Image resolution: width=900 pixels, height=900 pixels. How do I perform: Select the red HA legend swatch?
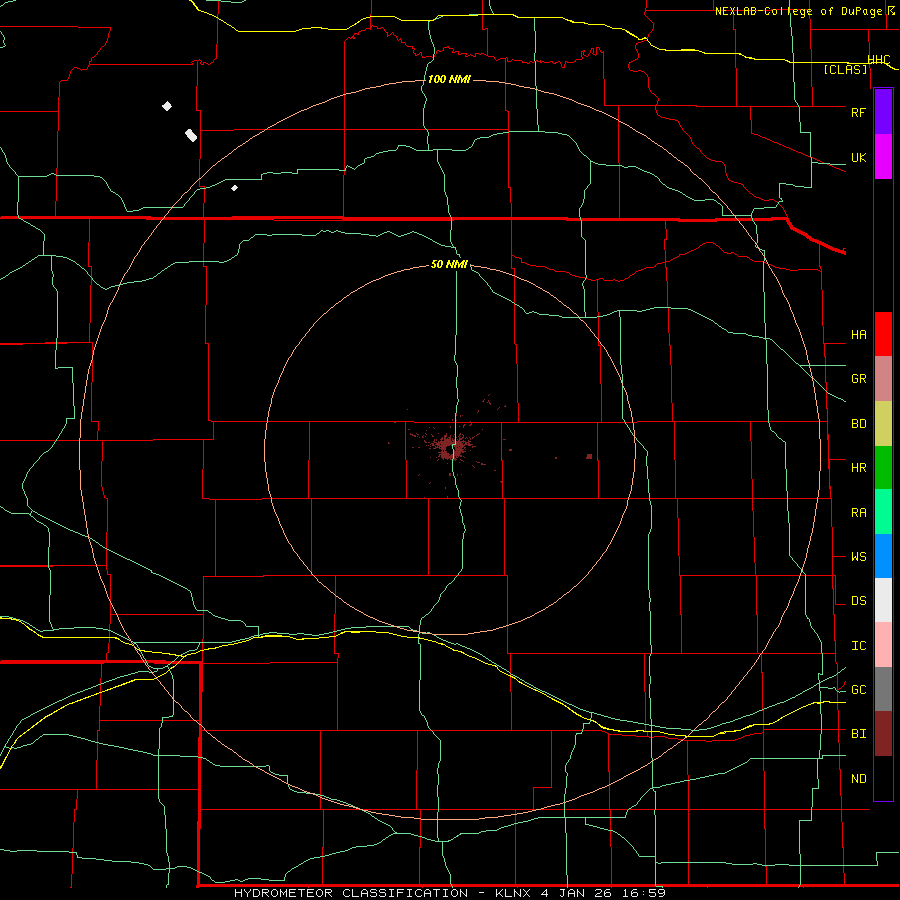(x=883, y=334)
